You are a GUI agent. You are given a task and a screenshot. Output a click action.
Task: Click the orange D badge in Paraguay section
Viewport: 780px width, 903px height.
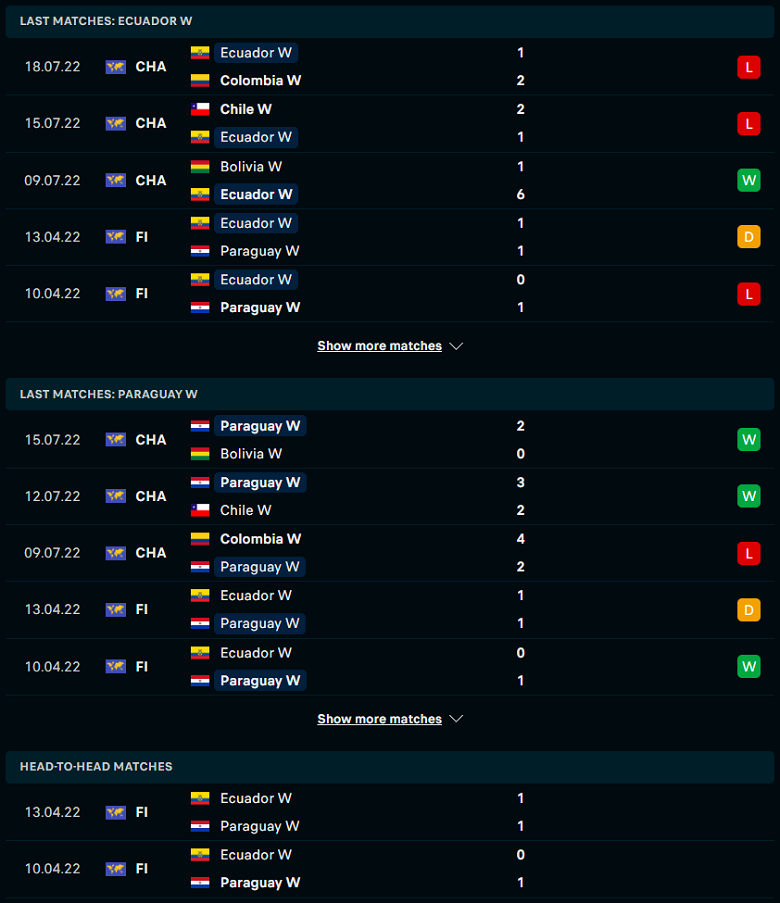point(748,610)
